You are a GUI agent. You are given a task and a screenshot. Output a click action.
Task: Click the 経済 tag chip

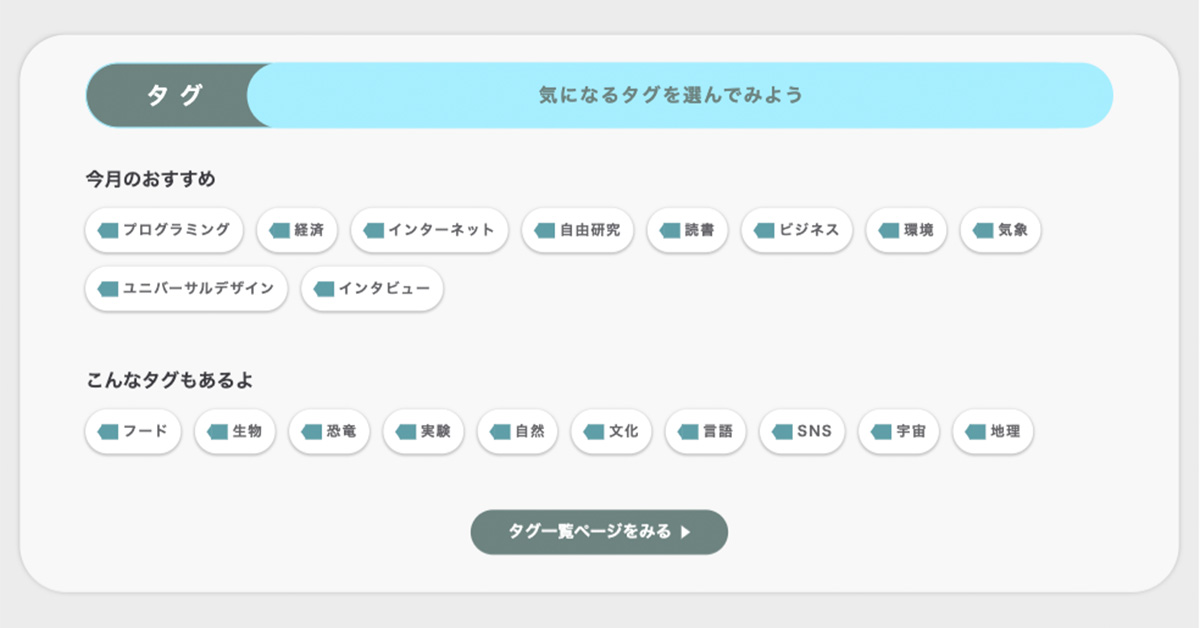point(297,230)
